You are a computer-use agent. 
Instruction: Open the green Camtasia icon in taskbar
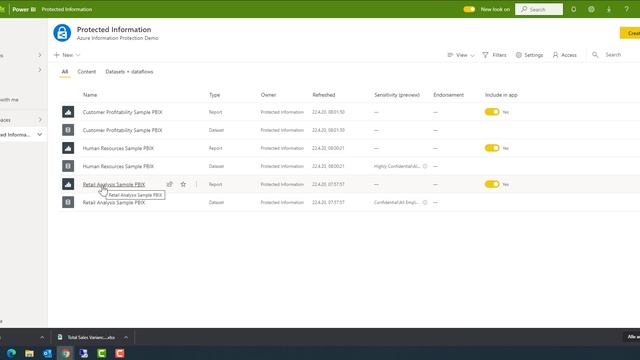(x=102, y=353)
